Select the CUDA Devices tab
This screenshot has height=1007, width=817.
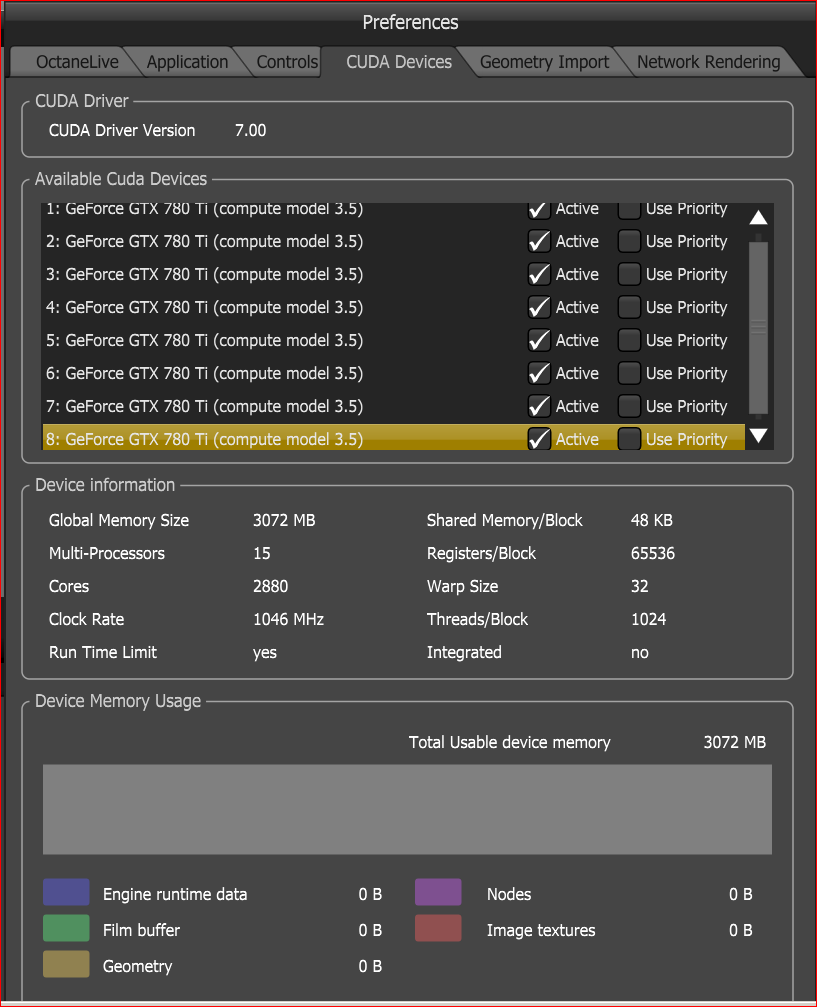(x=399, y=62)
